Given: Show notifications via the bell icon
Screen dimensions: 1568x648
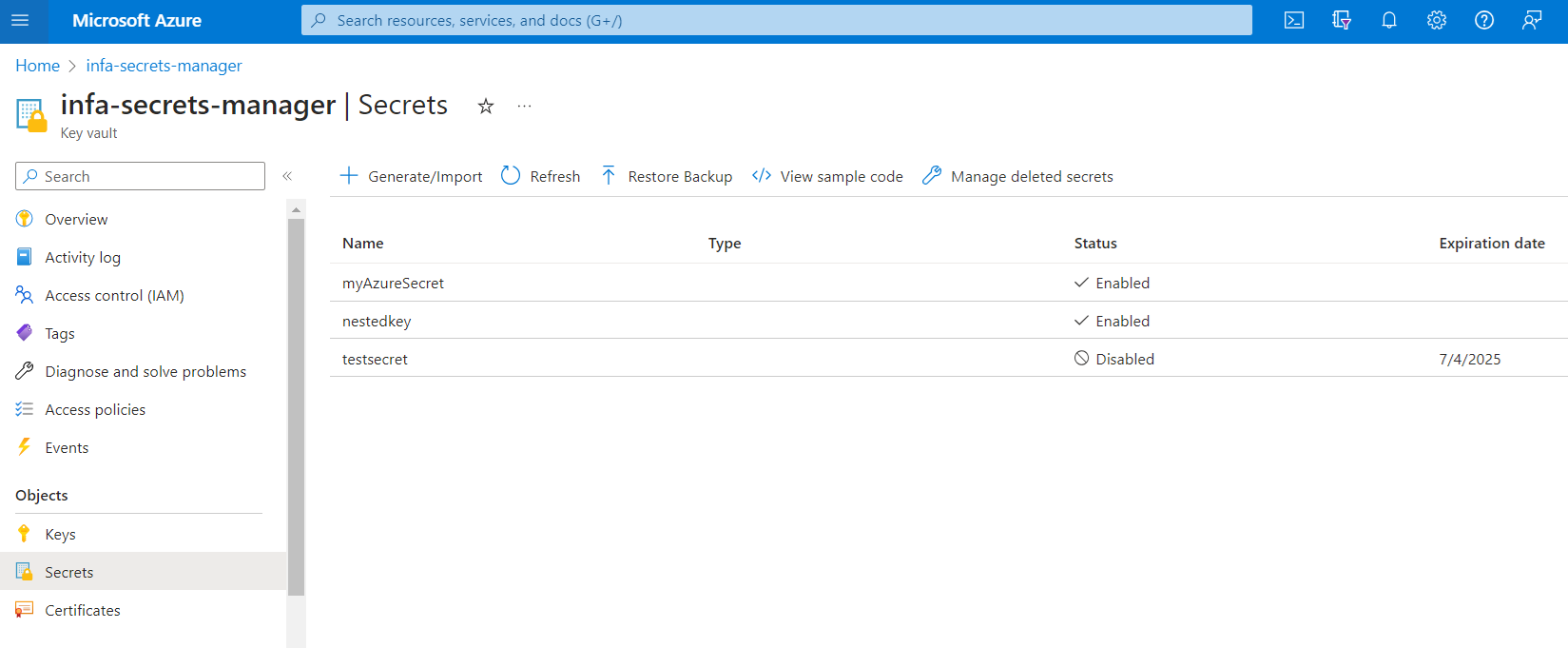Looking at the screenshot, I should [x=1389, y=20].
